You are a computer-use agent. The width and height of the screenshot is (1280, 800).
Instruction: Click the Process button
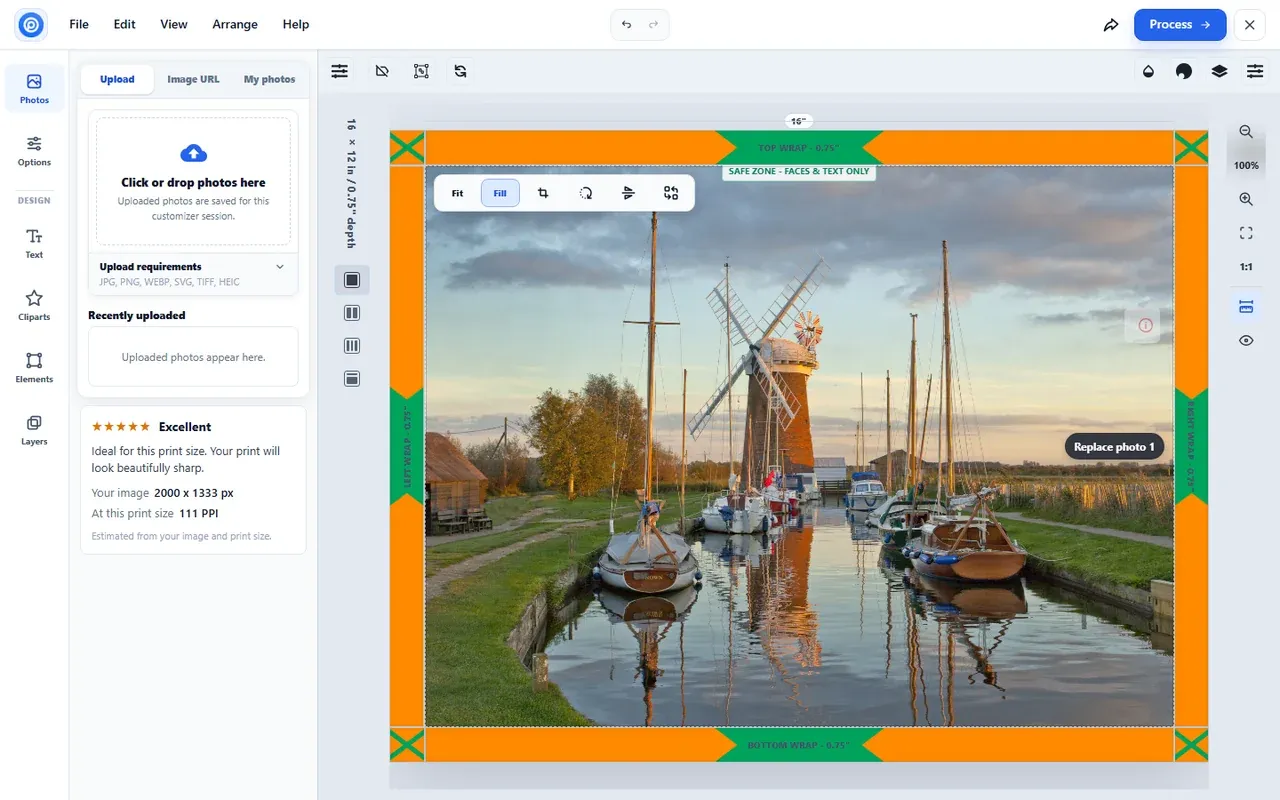tap(1180, 25)
